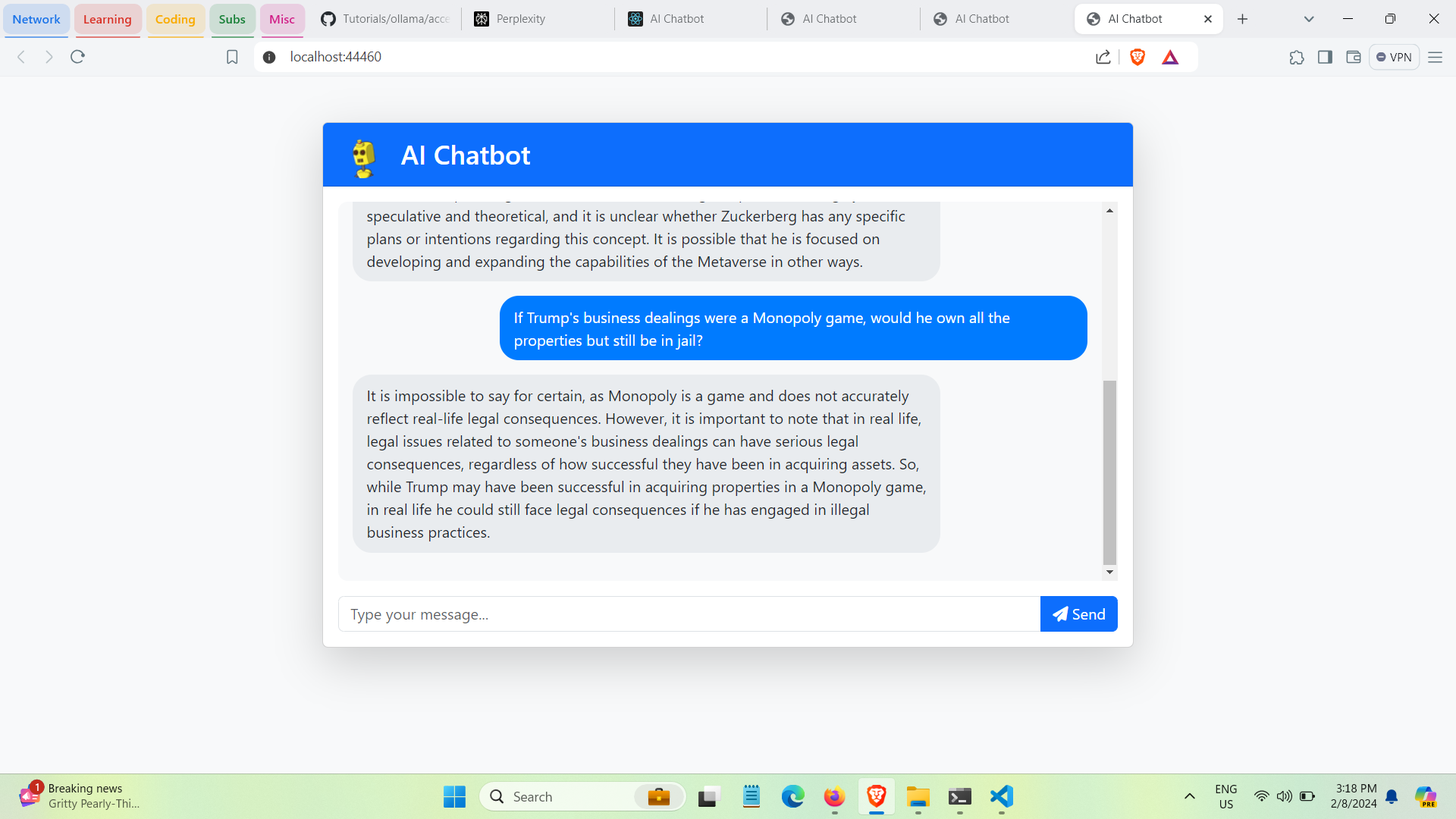Scroll down in the chat window
Image resolution: width=1456 pixels, height=819 pixels.
click(1109, 572)
